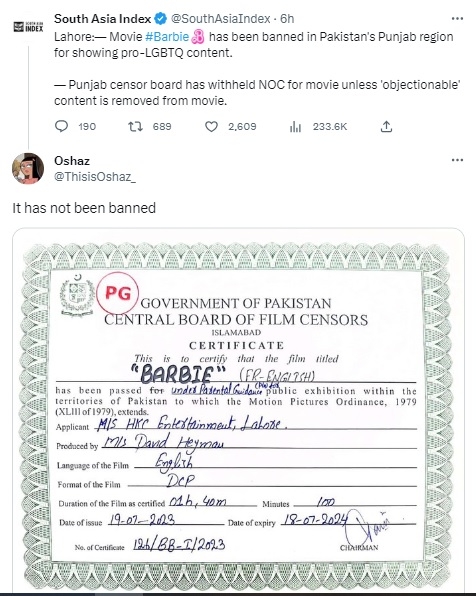
Task: Click the Oshaz display name
Action: (x=72, y=161)
